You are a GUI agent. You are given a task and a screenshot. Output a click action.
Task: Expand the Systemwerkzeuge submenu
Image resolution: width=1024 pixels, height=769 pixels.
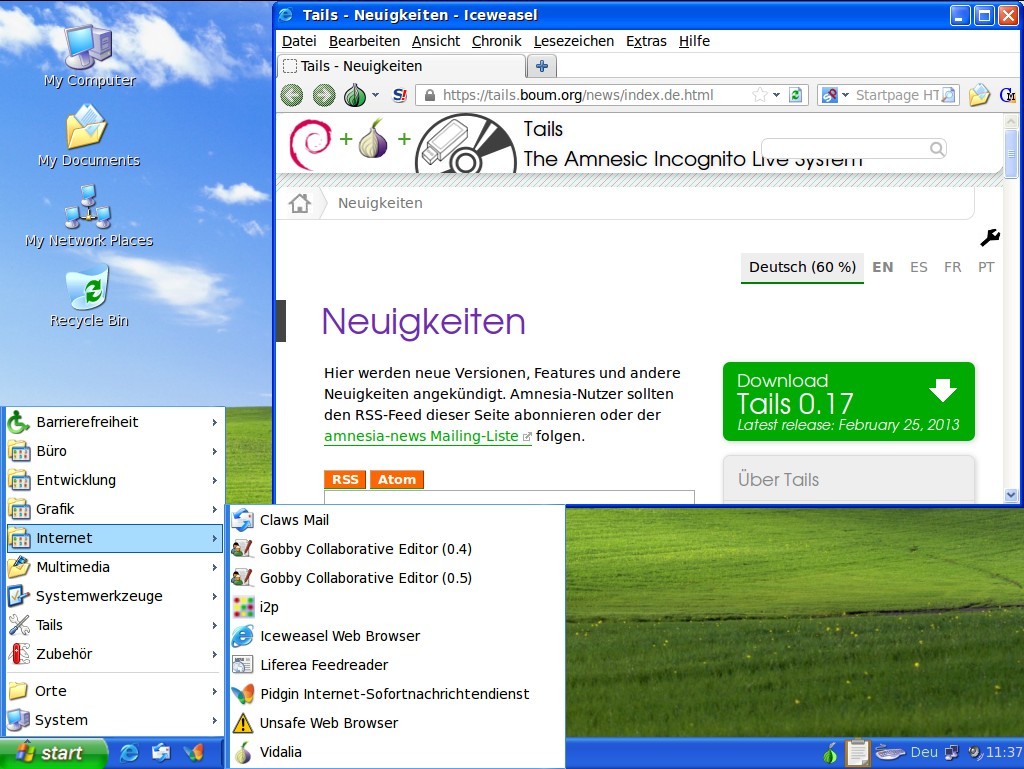115,596
